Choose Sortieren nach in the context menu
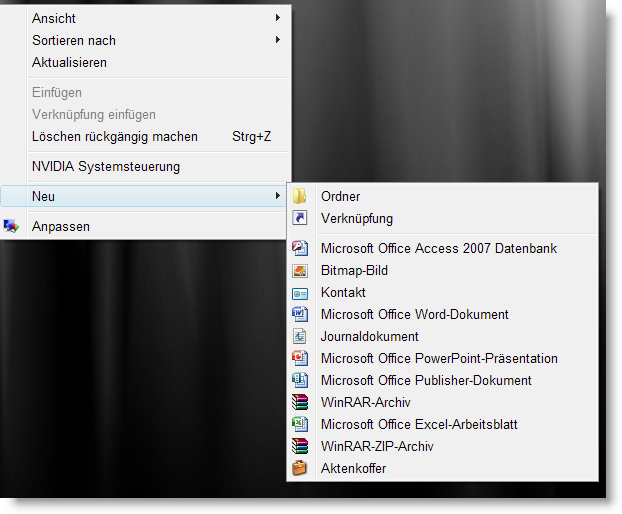 tap(146, 40)
